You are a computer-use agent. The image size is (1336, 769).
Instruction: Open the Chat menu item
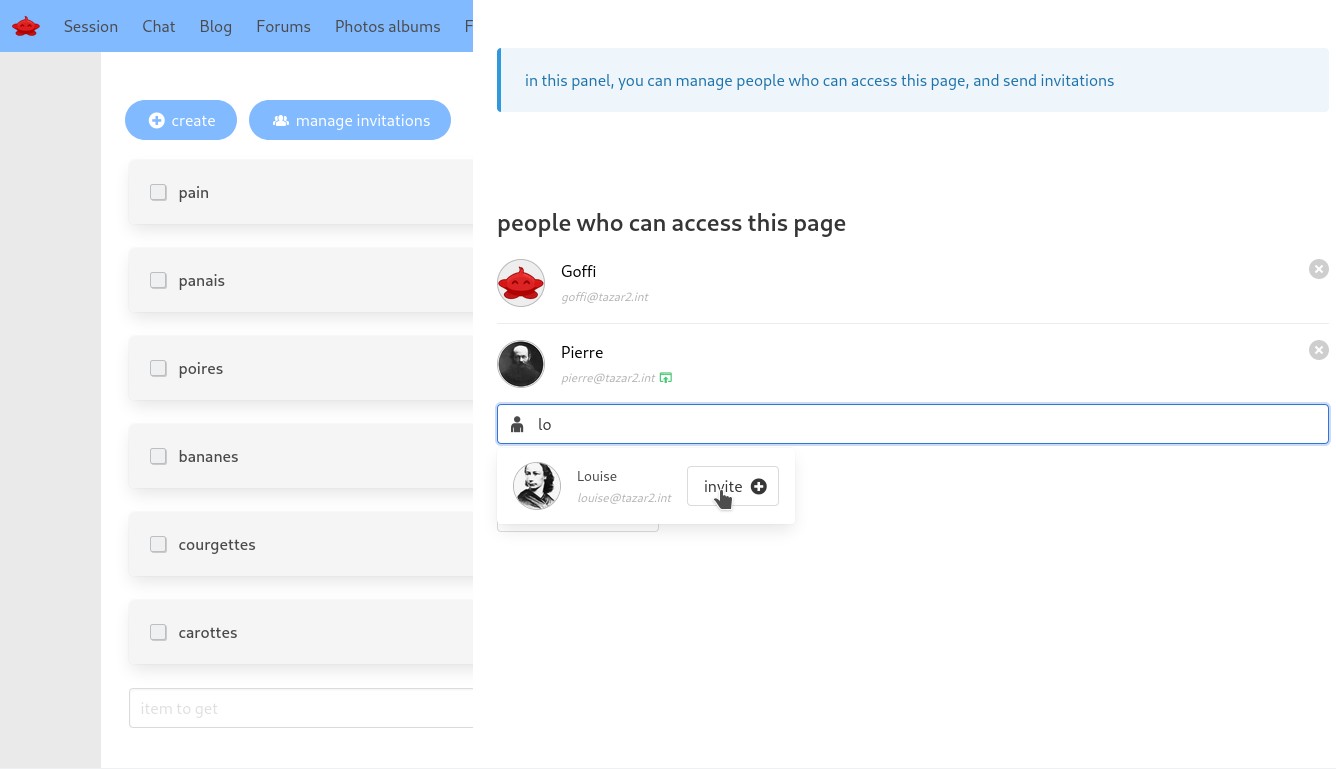[159, 26]
